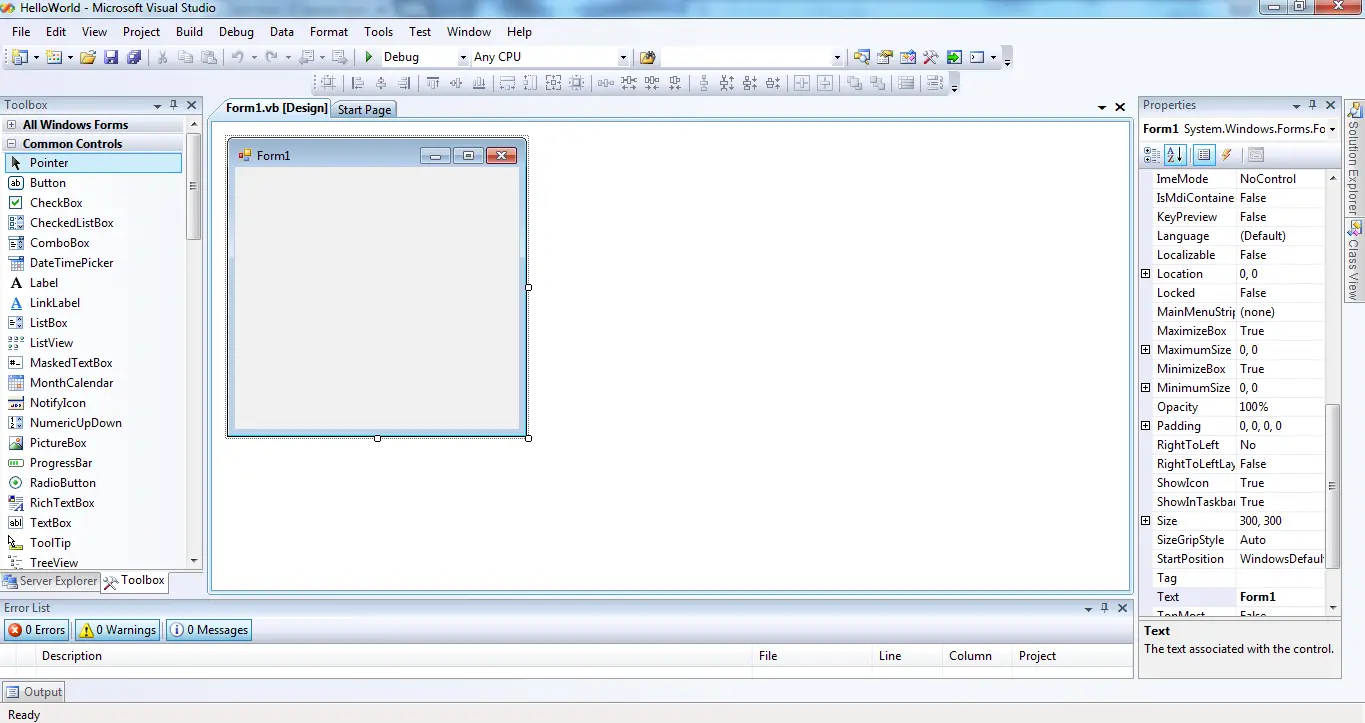Screen dimensions: 1365x723
Task: Select the CheckBox control in Toolbox
Action: [56, 203]
